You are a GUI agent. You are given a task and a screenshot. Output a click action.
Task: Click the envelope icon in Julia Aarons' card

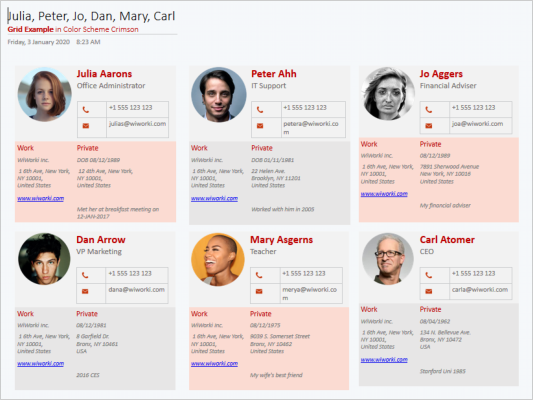coord(86,126)
